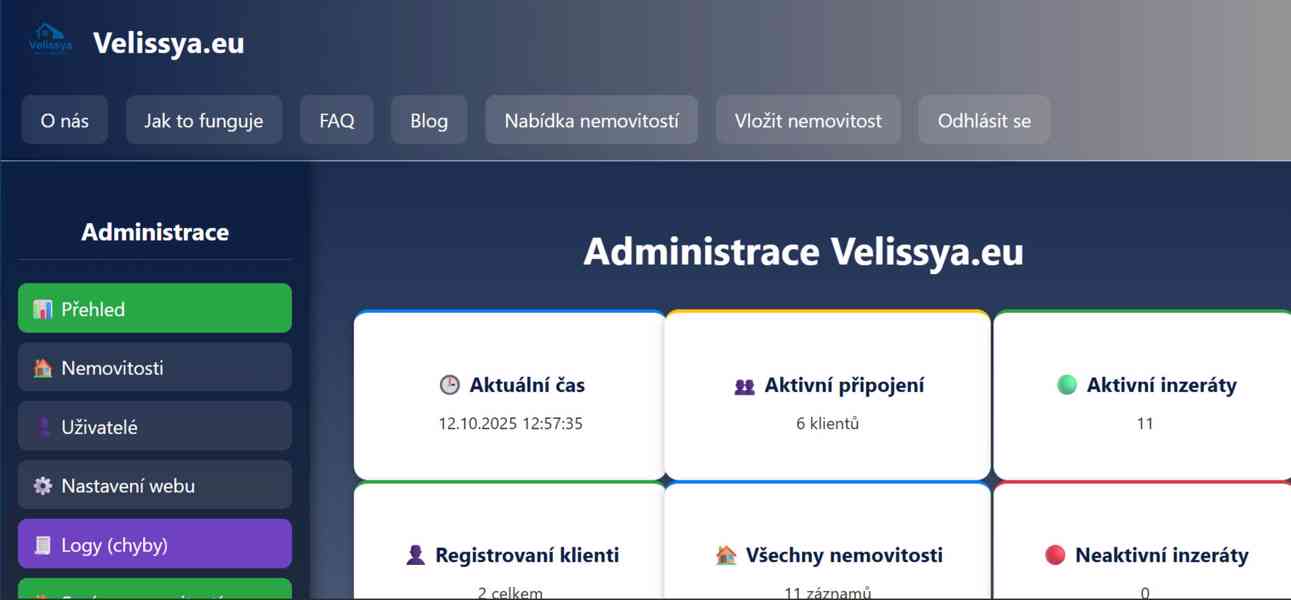
Task: Click the person icon beside Uživatelé
Action: pyautogui.click(x=42, y=427)
